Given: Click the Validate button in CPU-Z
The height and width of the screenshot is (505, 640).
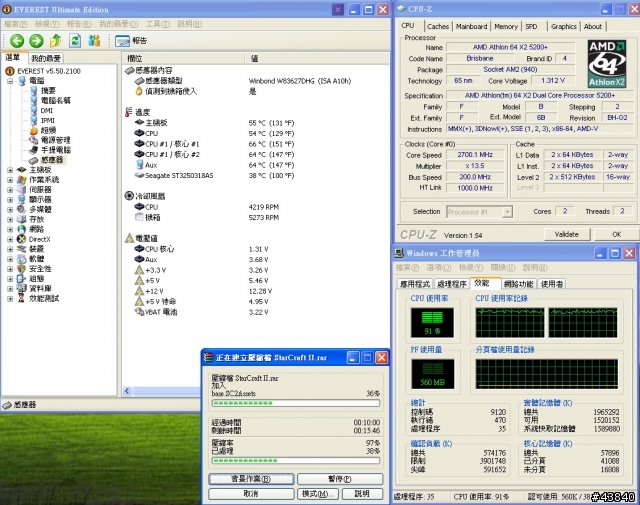Looking at the screenshot, I should [567, 234].
